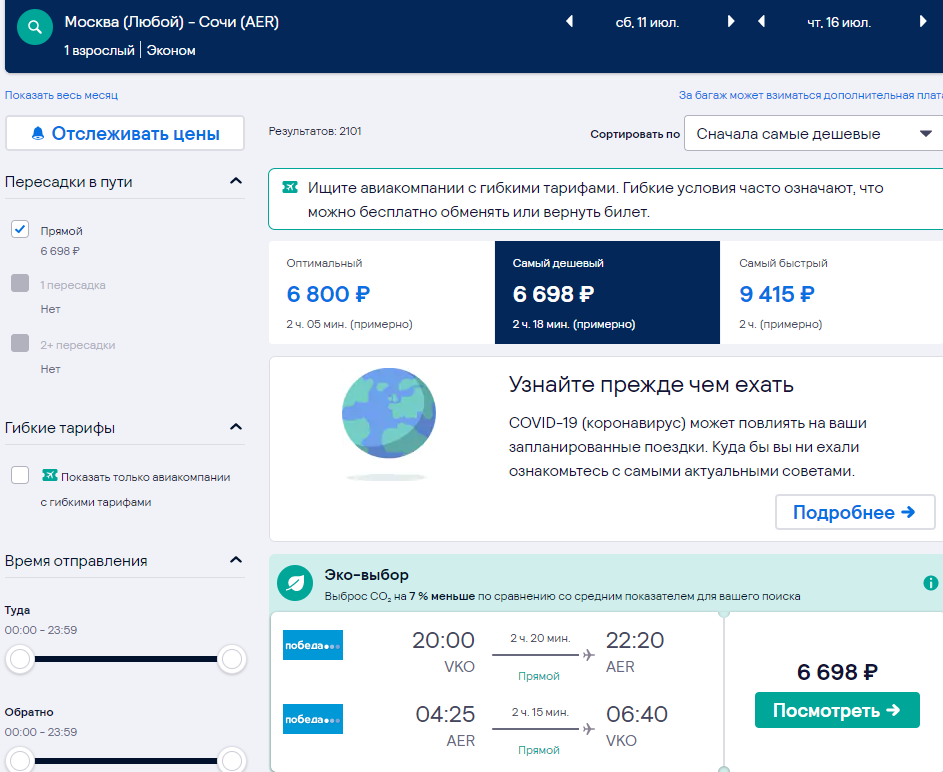Click the globe illustration in COVID notice
The width and height of the screenshot is (943, 772).
click(x=389, y=413)
